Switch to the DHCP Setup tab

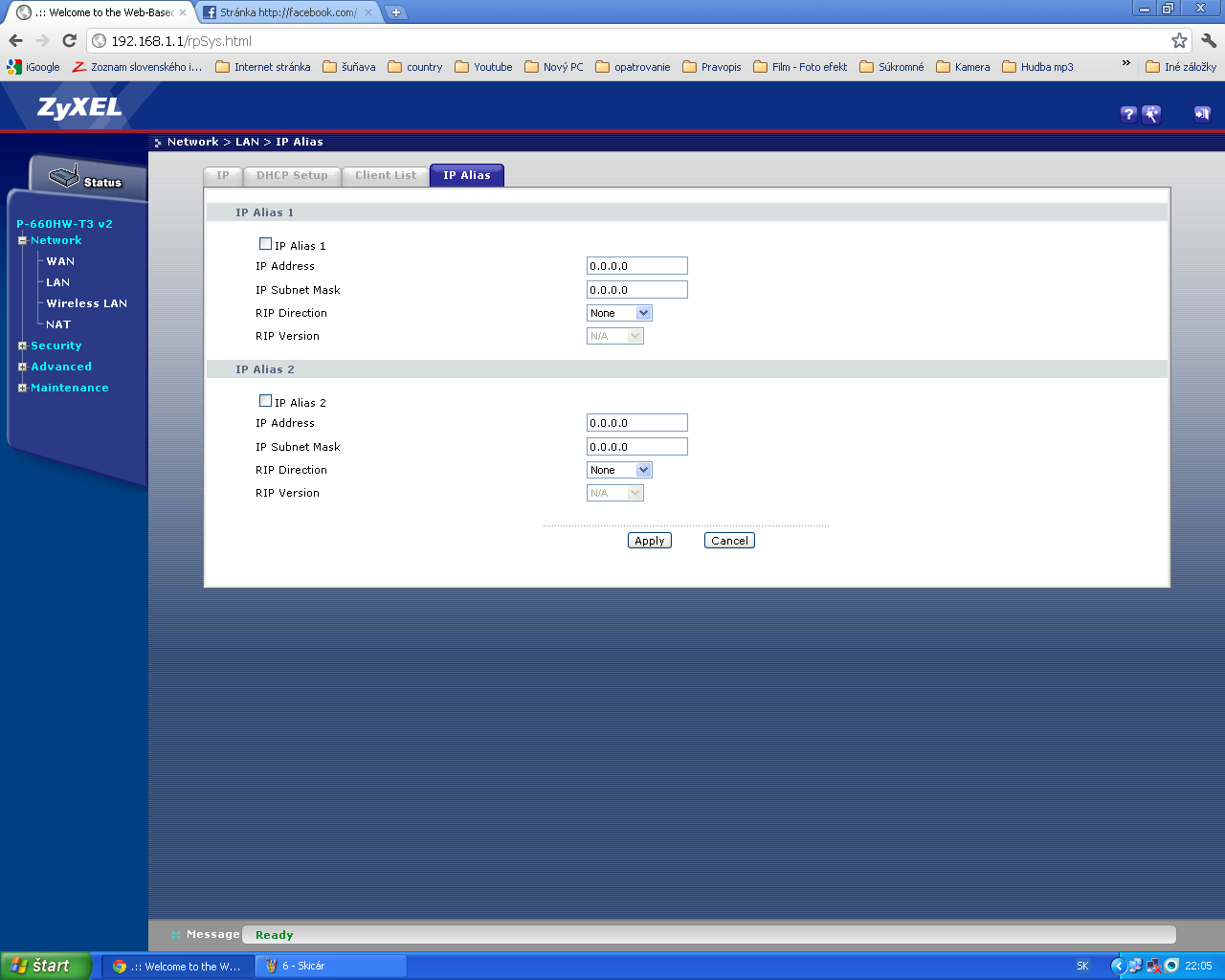click(292, 176)
